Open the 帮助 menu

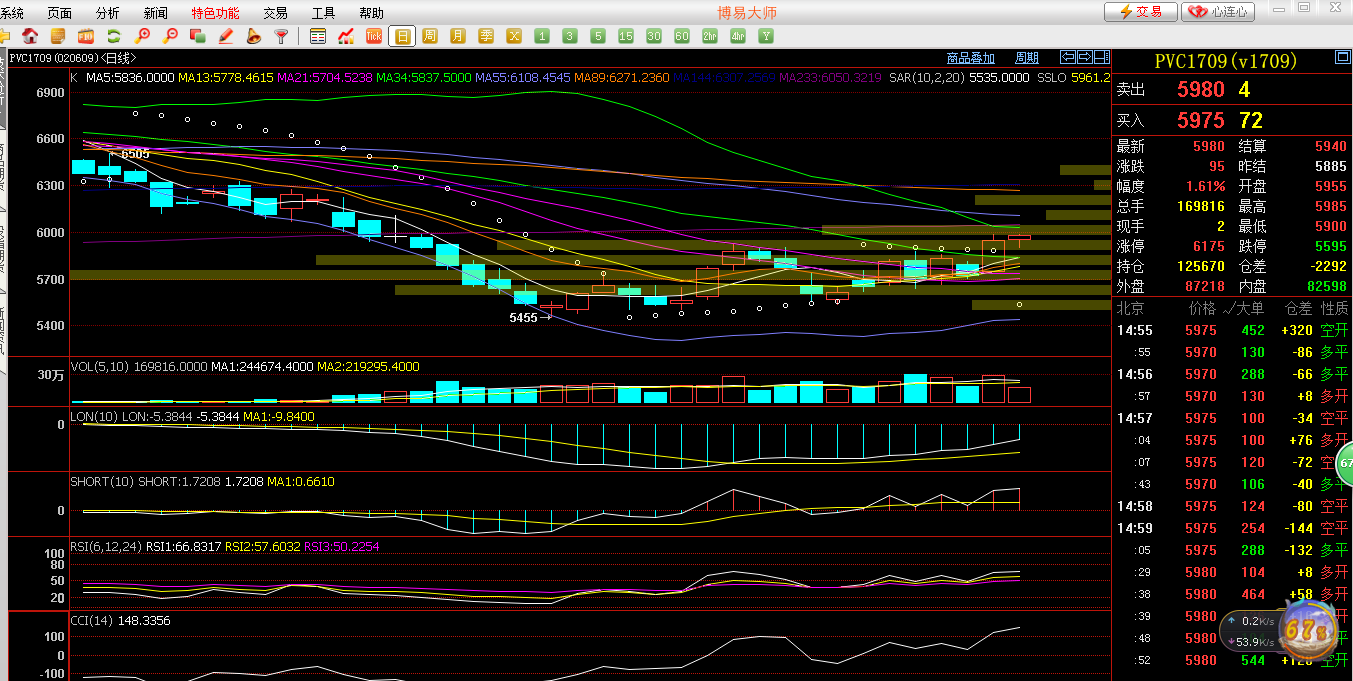(371, 13)
